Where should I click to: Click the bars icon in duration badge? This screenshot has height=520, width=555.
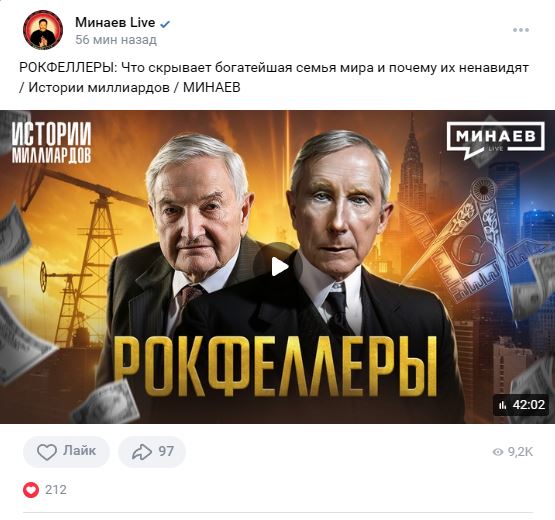(x=502, y=405)
